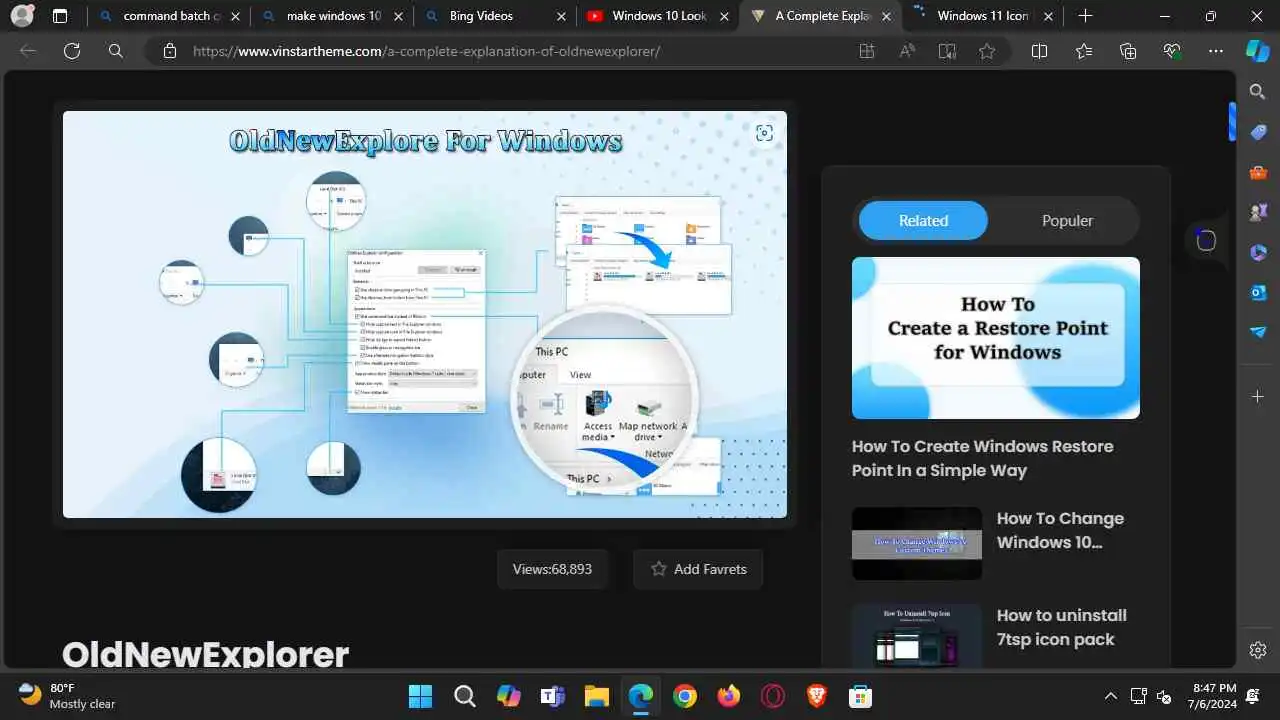Launch Brave browser from the taskbar
Screen dimensions: 1280x720
click(816, 695)
